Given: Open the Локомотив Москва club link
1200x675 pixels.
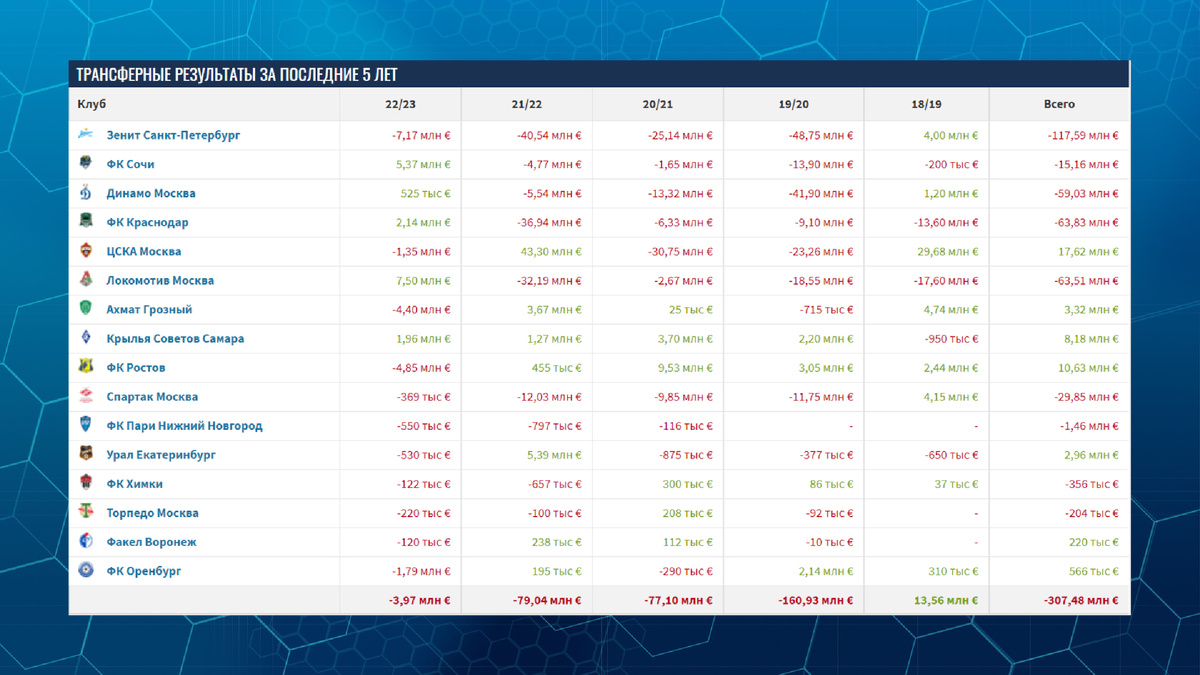Looking at the screenshot, I should pyautogui.click(x=160, y=280).
